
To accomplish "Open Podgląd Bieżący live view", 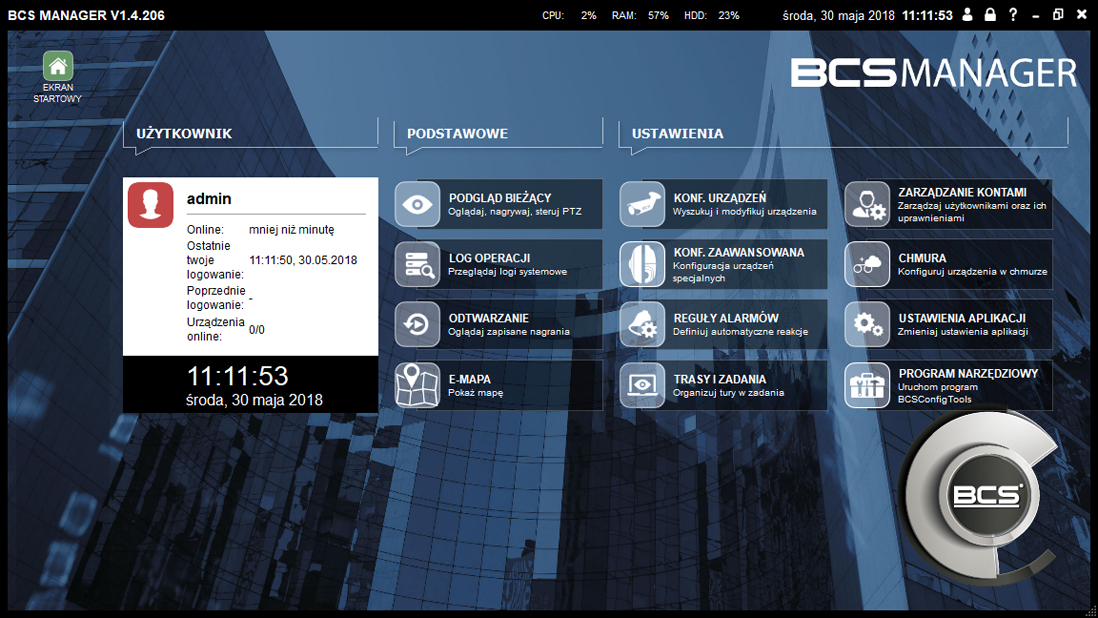I will [x=498, y=204].
